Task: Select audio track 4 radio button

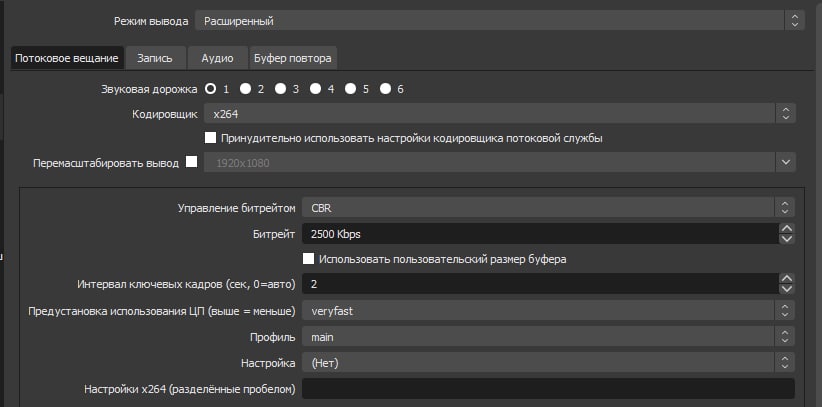Action: tap(315, 89)
